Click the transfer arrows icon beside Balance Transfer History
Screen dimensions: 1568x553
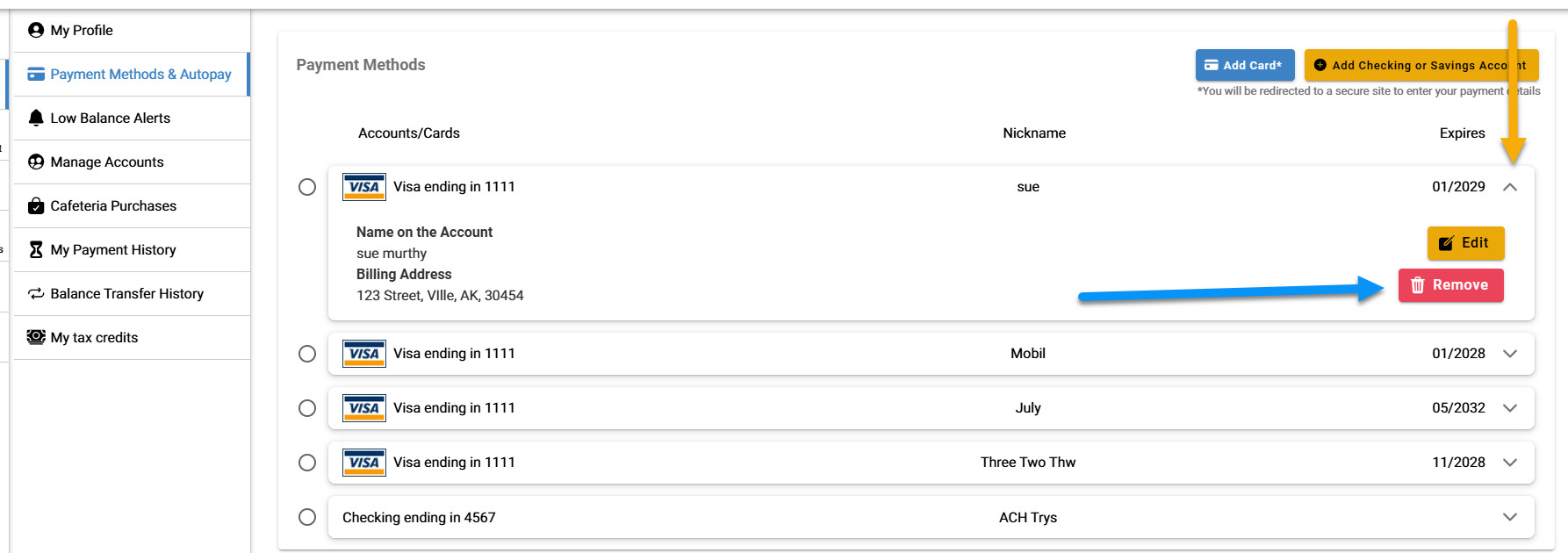point(36,293)
